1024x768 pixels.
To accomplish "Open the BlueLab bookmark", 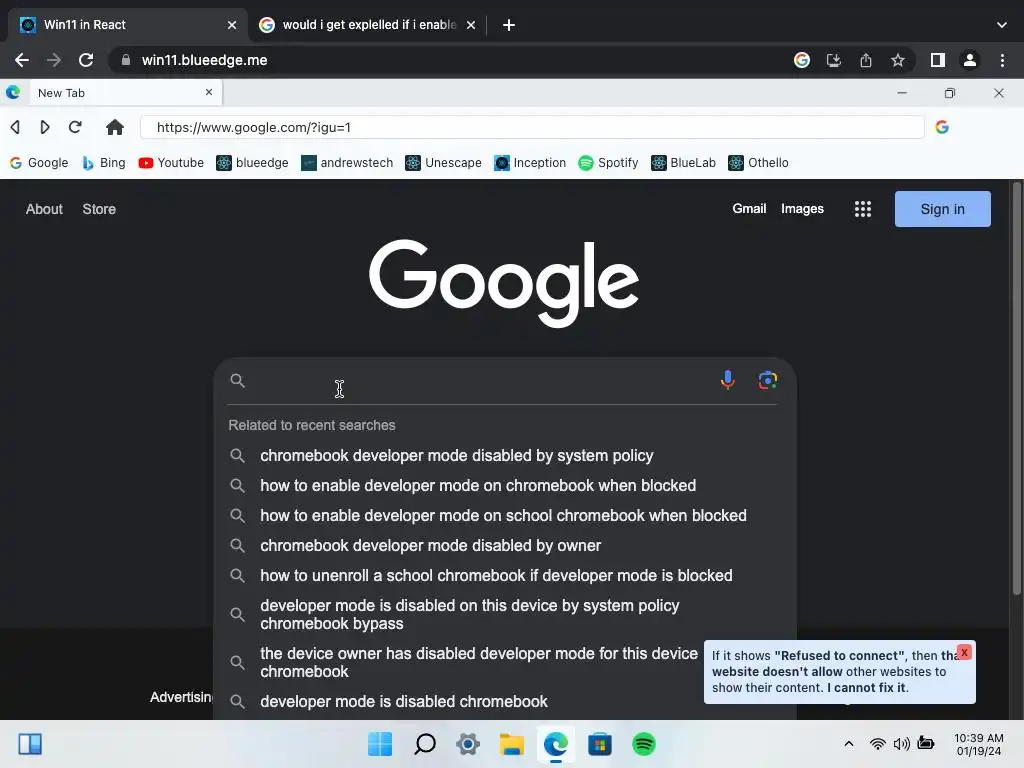I will coord(683,163).
